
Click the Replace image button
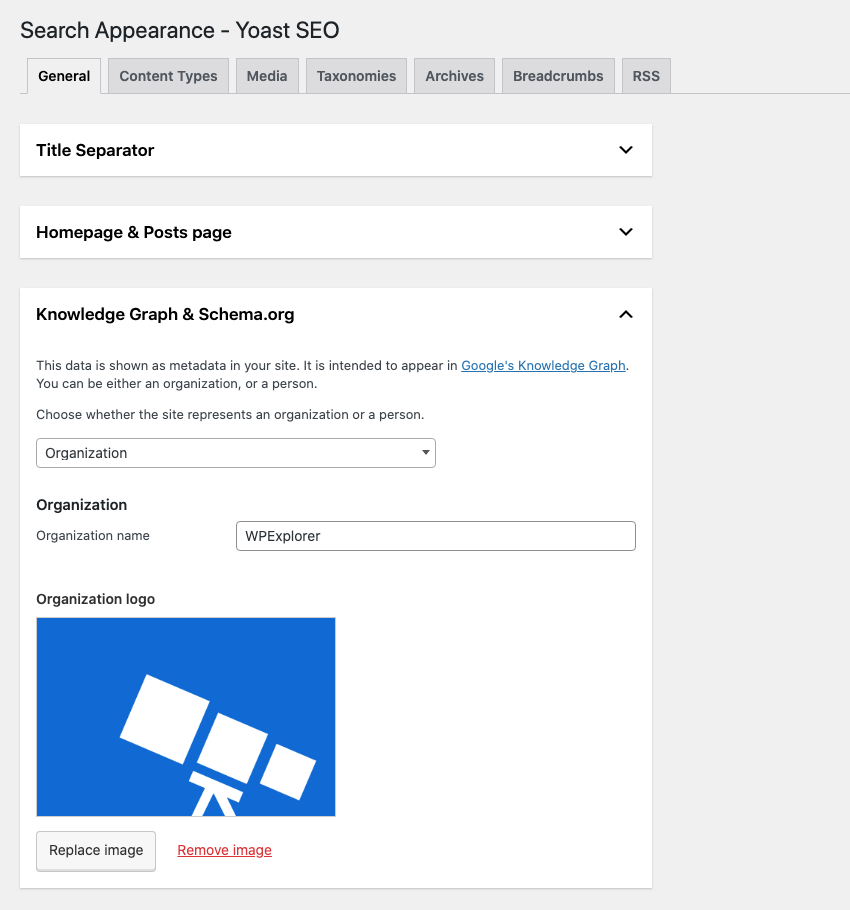click(96, 851)
